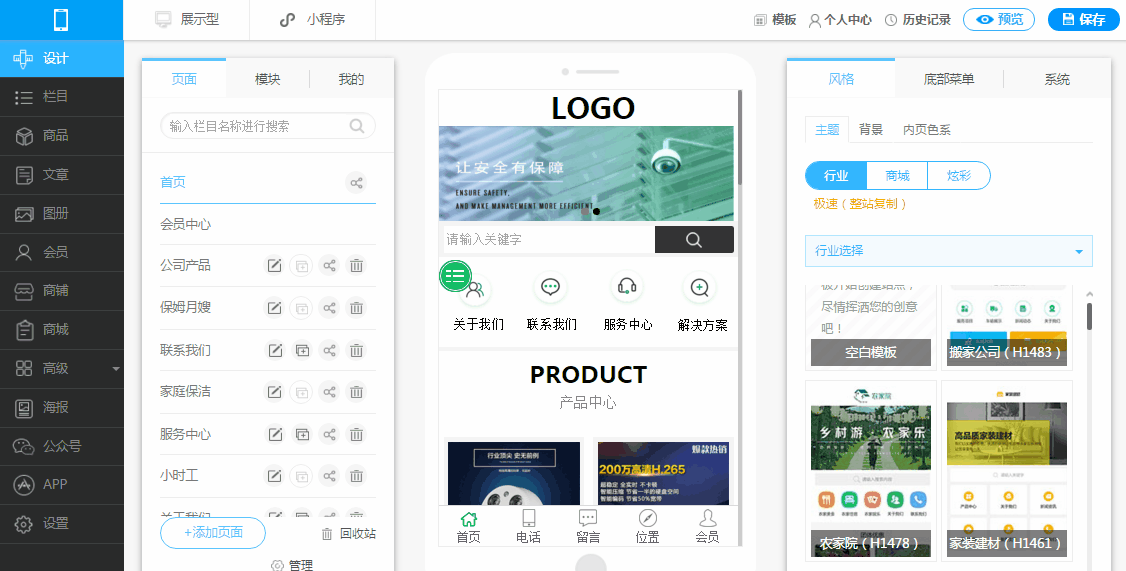Open 管理 at panel bottom

tap(292, 565)
